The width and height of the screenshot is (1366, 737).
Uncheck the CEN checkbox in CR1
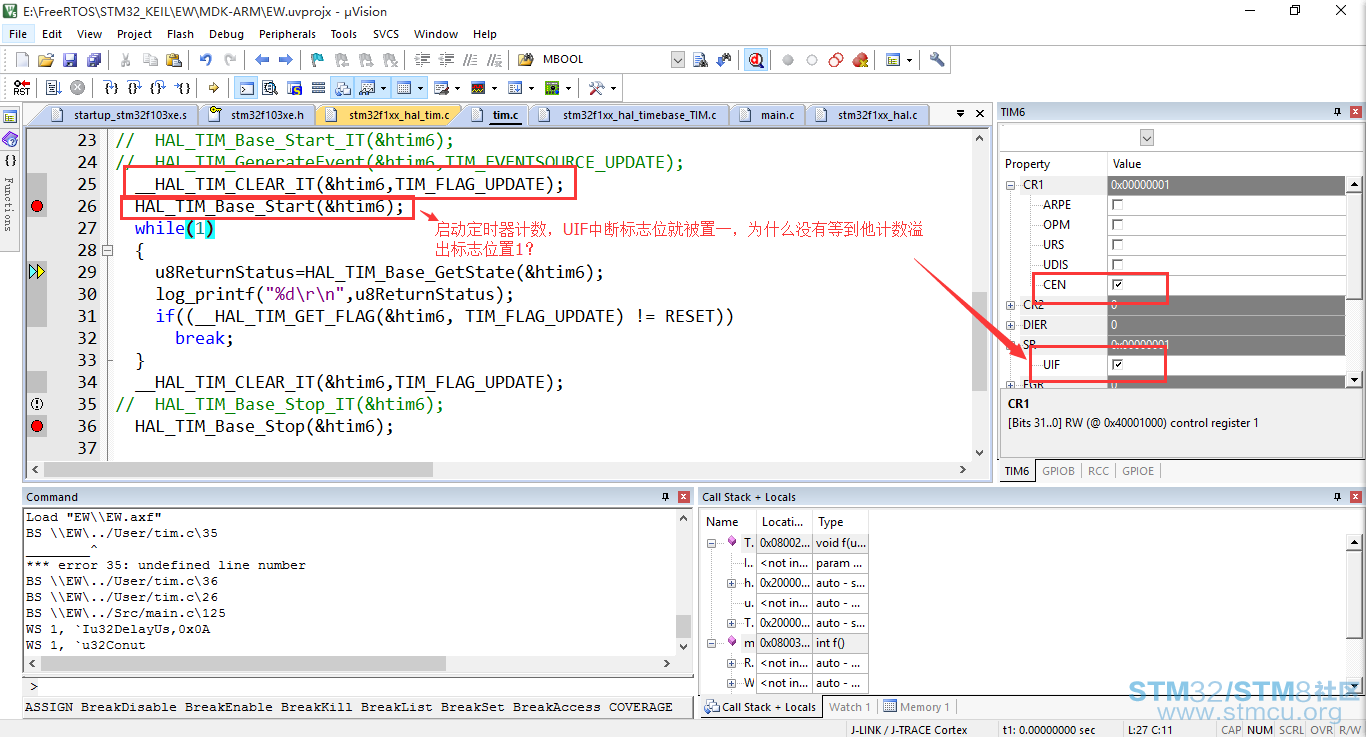[1117, 285]
